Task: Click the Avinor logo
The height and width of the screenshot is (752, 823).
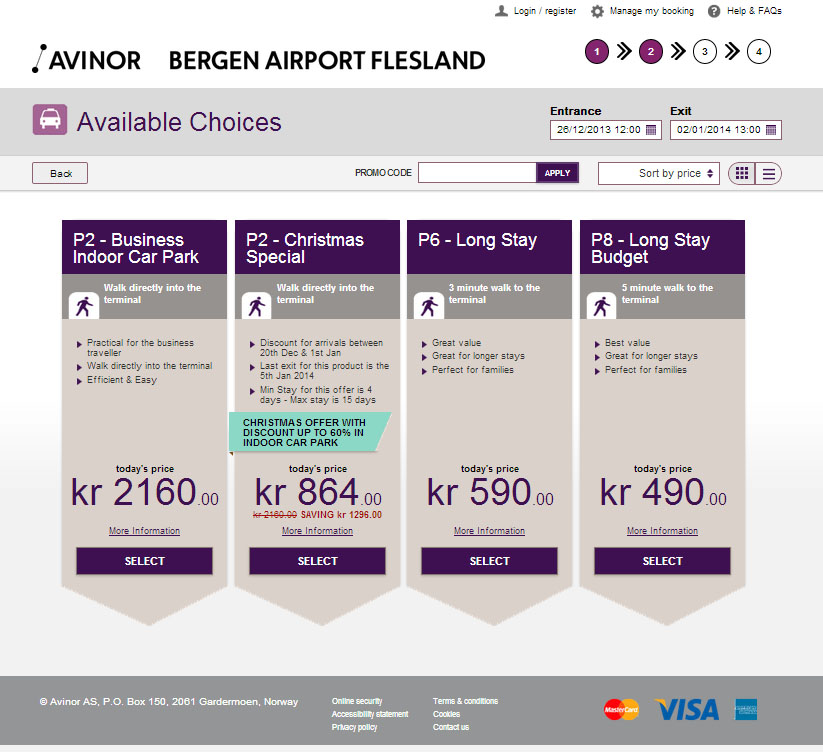Action: click(86, 59)
